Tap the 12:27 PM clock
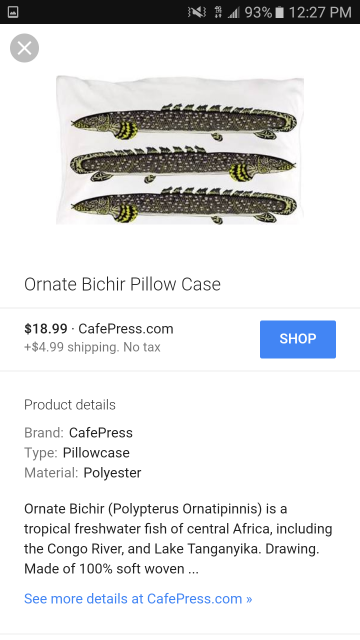Image resolution: width=360 pixels, height=640 pixels. (x=320, y=13)
